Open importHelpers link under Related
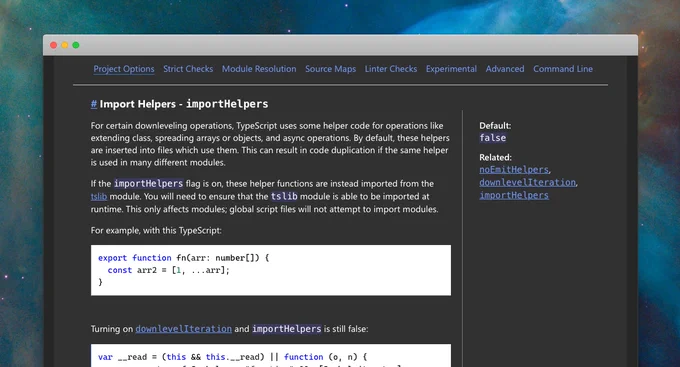Screen dimensions: 680x367 tap(514, 195)
